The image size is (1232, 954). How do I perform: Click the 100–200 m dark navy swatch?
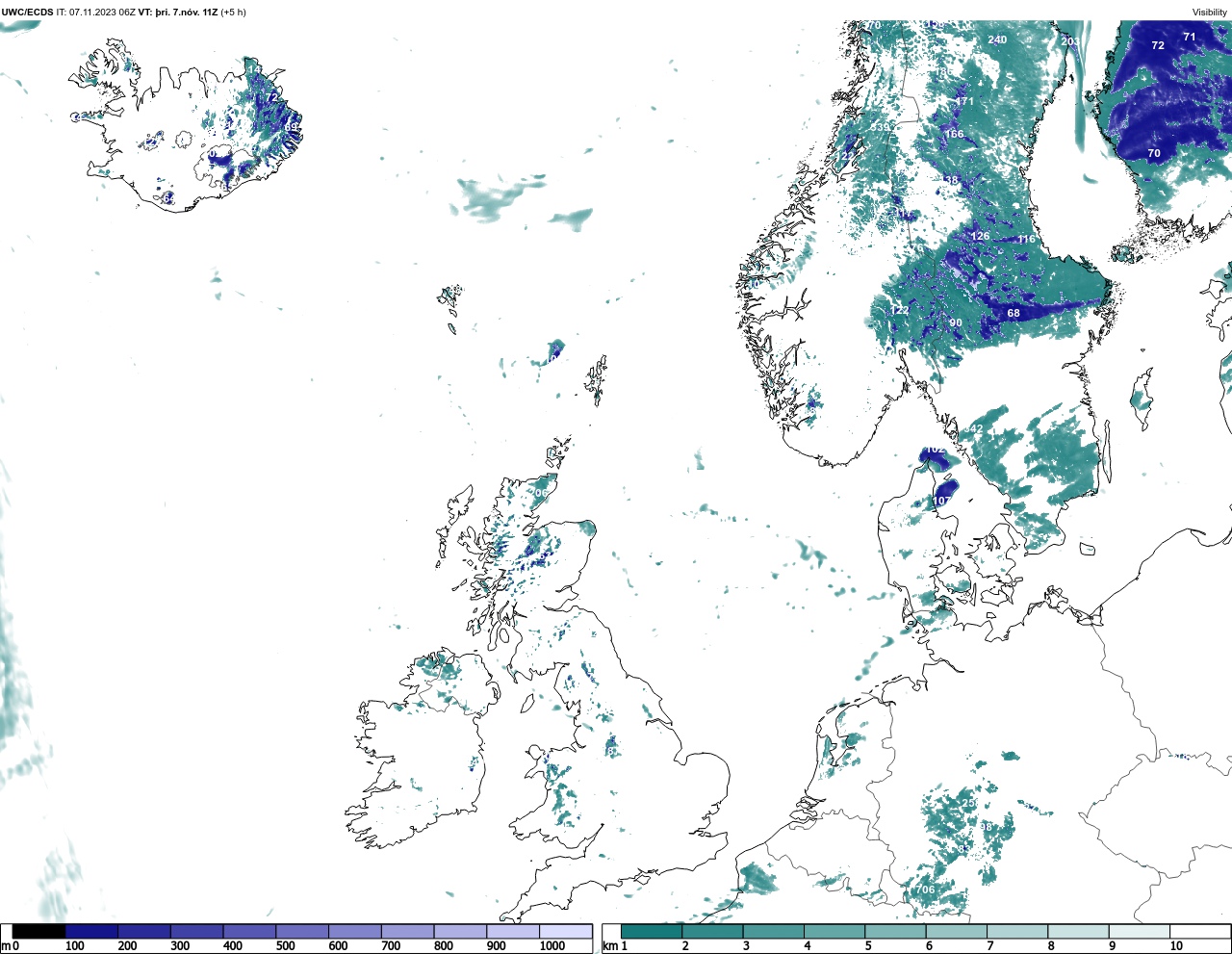92,931
